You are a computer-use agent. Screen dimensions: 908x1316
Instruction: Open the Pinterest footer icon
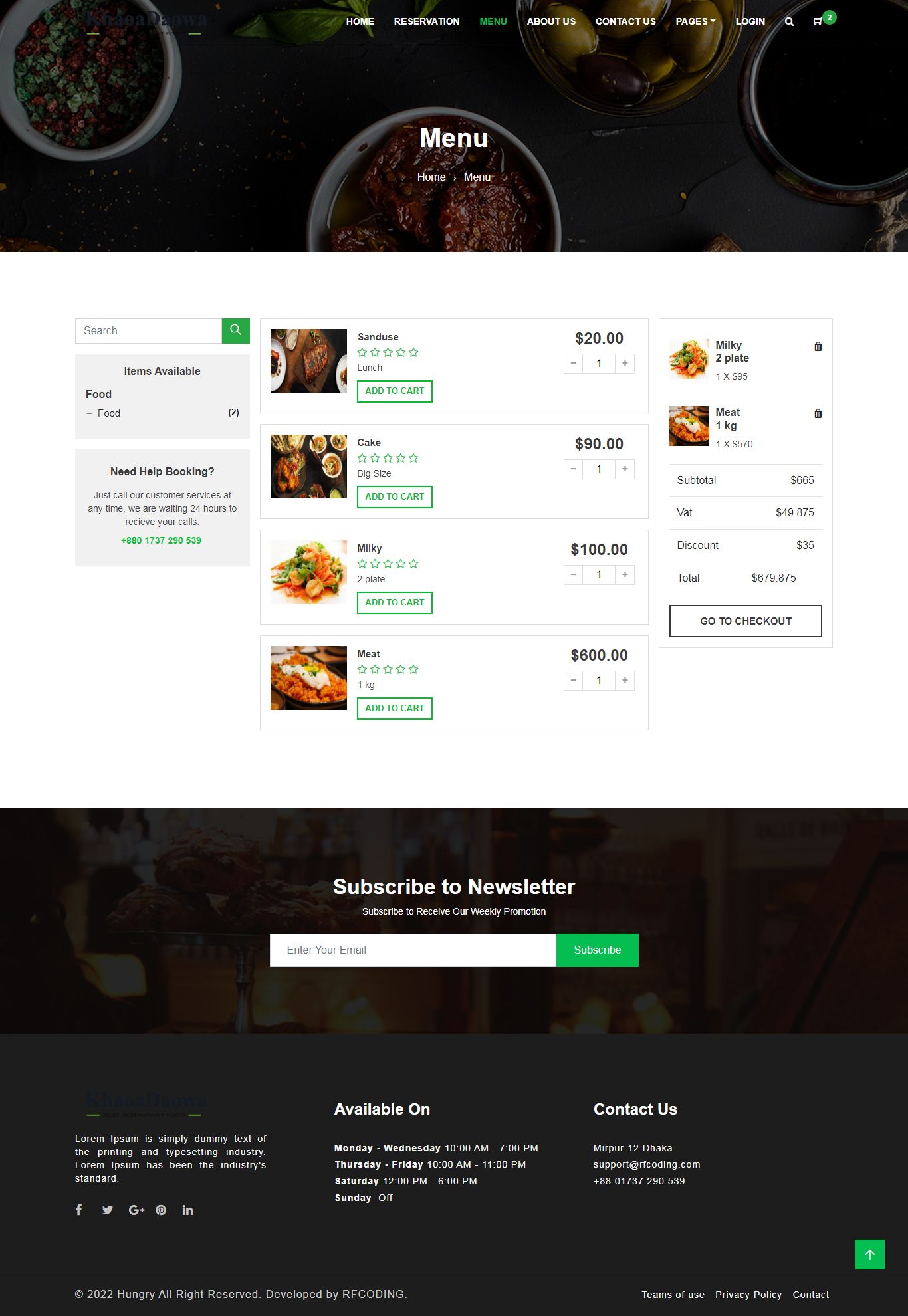[x=161, y=1210]
